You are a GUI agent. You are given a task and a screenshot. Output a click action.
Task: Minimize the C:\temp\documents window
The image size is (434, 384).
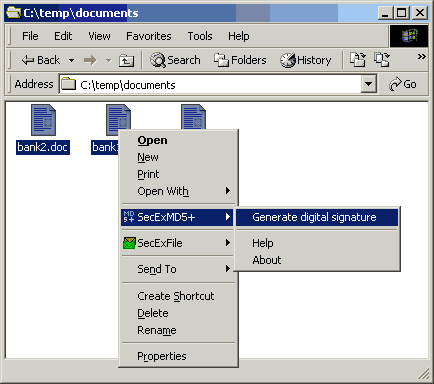pyautogui.click(x=385, y=13)
